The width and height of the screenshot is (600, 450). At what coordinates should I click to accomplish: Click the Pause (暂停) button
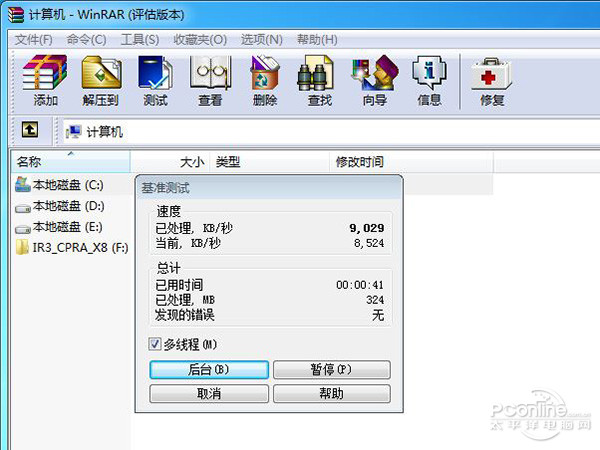(x=332, y=370)
